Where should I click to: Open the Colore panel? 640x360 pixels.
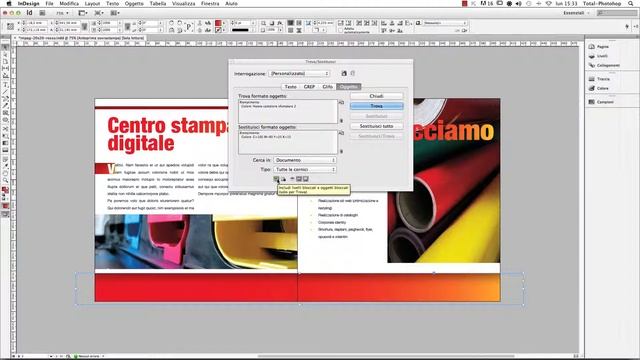click(x=599, y=88)
